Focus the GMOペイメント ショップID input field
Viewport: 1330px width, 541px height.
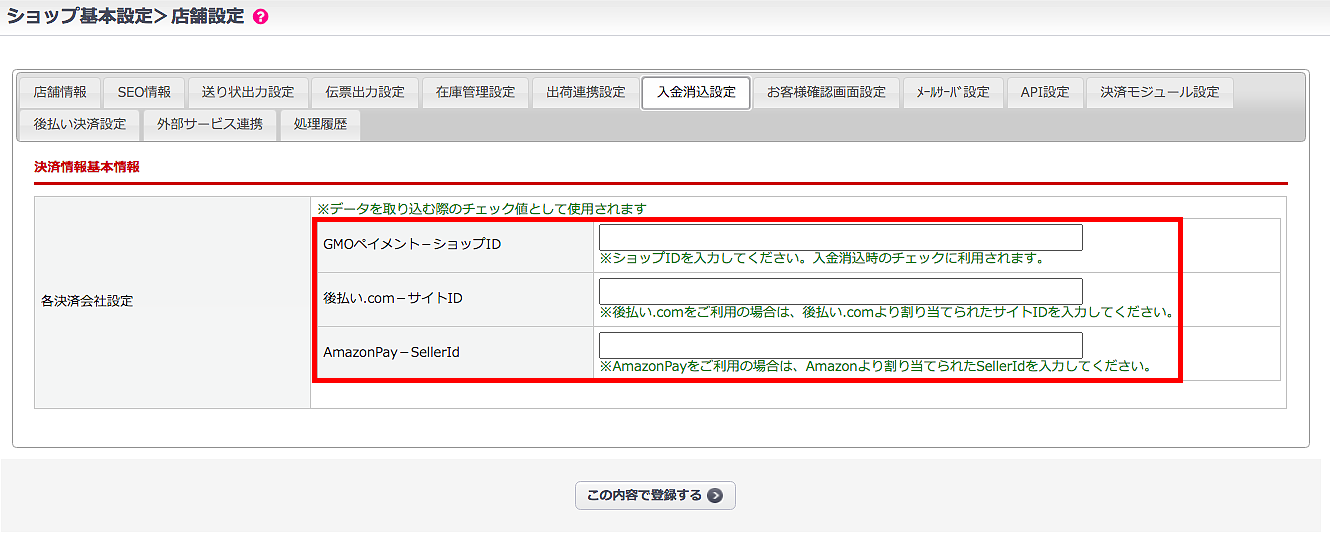click(840, 237)
